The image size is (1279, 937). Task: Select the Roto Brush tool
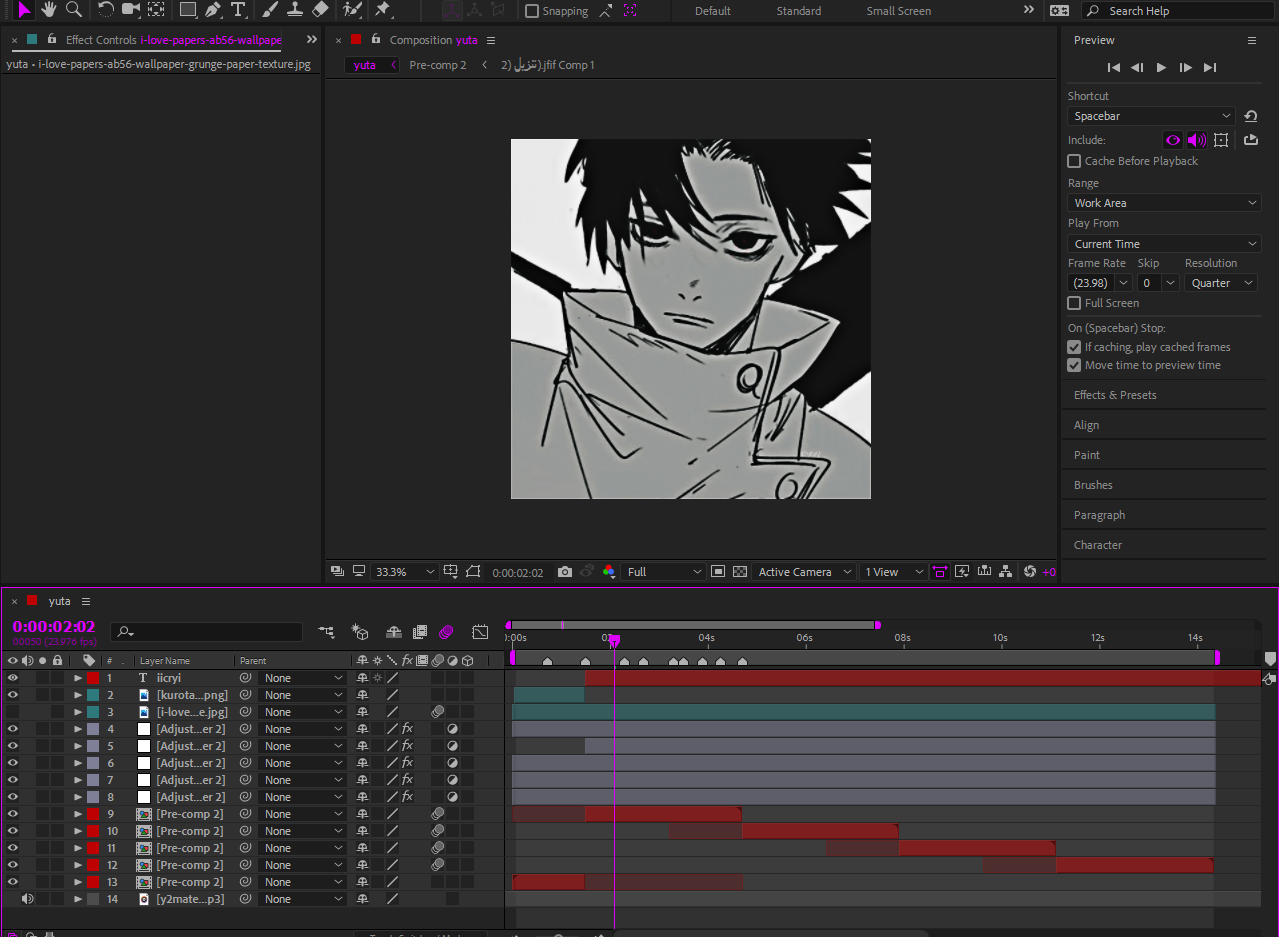(352, 10)
